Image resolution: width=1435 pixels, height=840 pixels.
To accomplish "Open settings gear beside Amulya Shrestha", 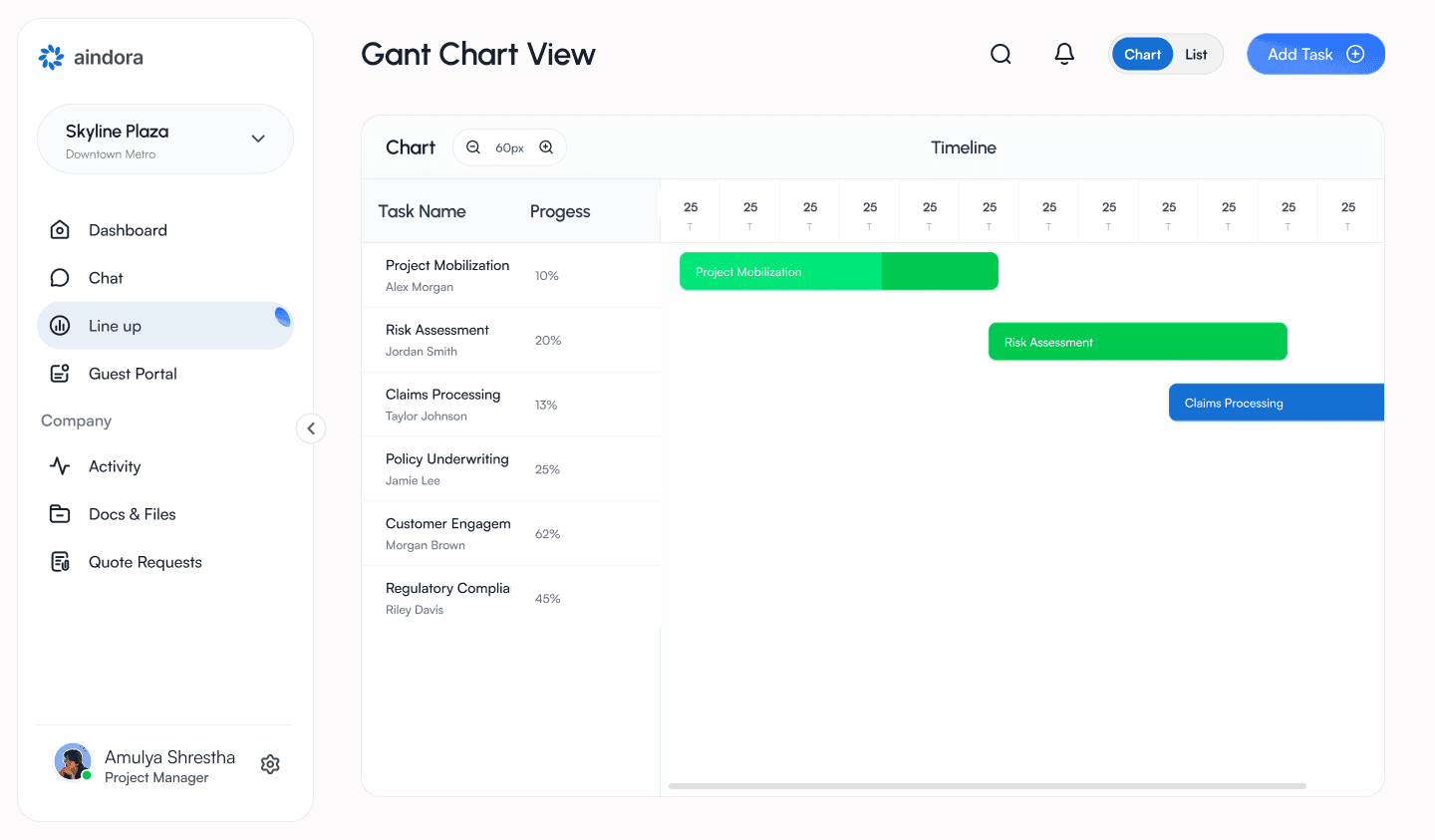I will [270, 764].
